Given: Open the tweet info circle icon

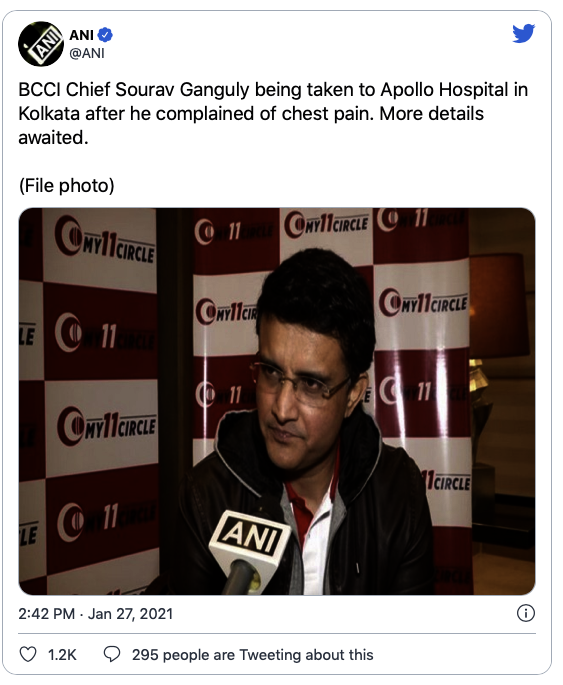Looking at the screenshot, I should [x=525, y=613].
